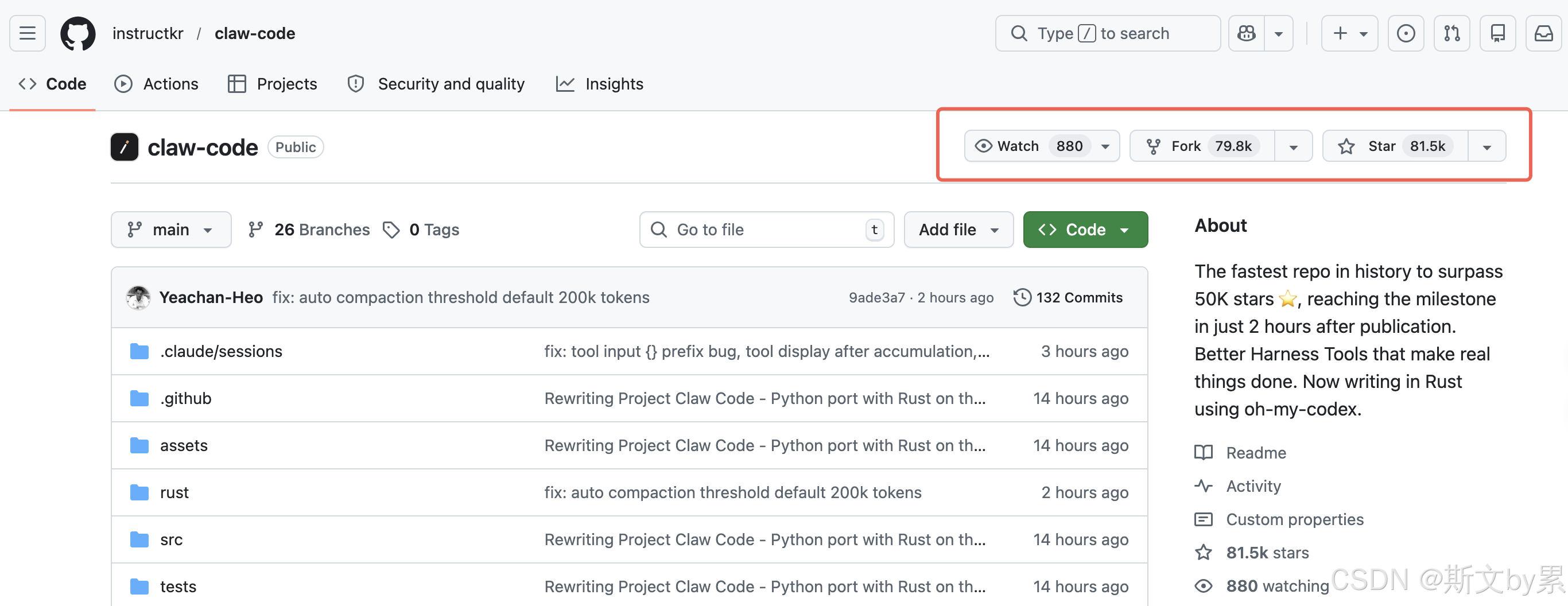Click folder icon beside tests
The width and height of the screenshot is (1568, 606).
(139, 586)
